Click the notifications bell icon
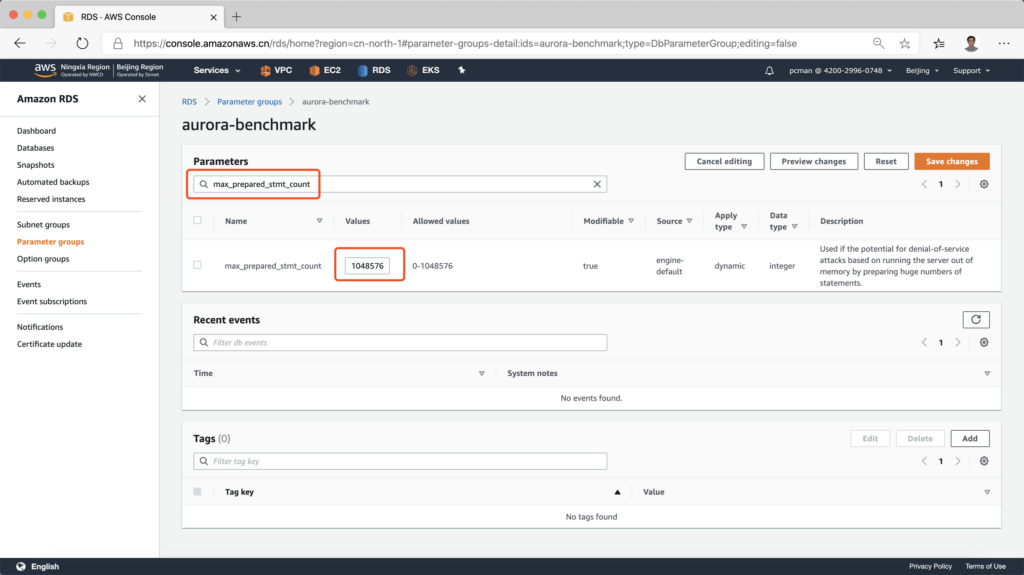The height and width of the screenshot is (575, 1024). 769,71
